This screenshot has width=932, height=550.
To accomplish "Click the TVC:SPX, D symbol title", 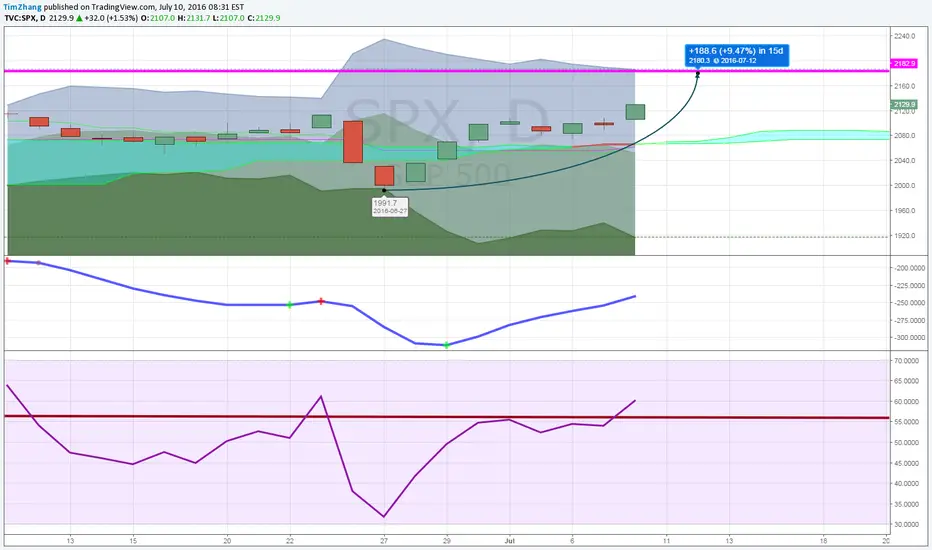I will 25,18.
